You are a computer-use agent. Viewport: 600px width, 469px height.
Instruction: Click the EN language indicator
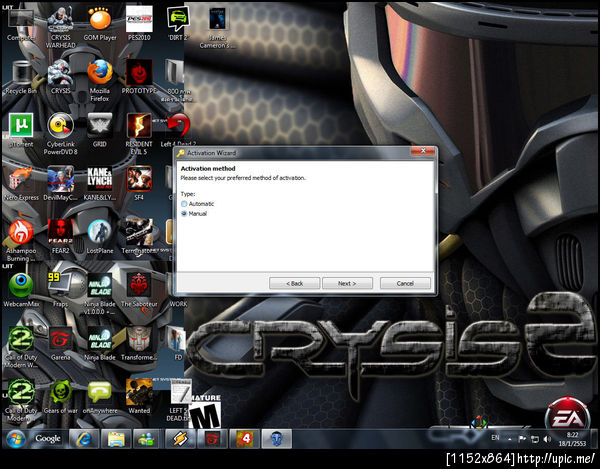click(x=495, y=438)
